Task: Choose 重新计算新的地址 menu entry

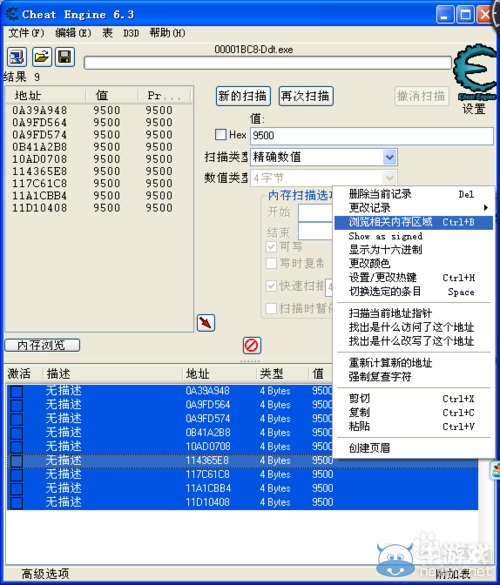Action: (x=413, y=363)
